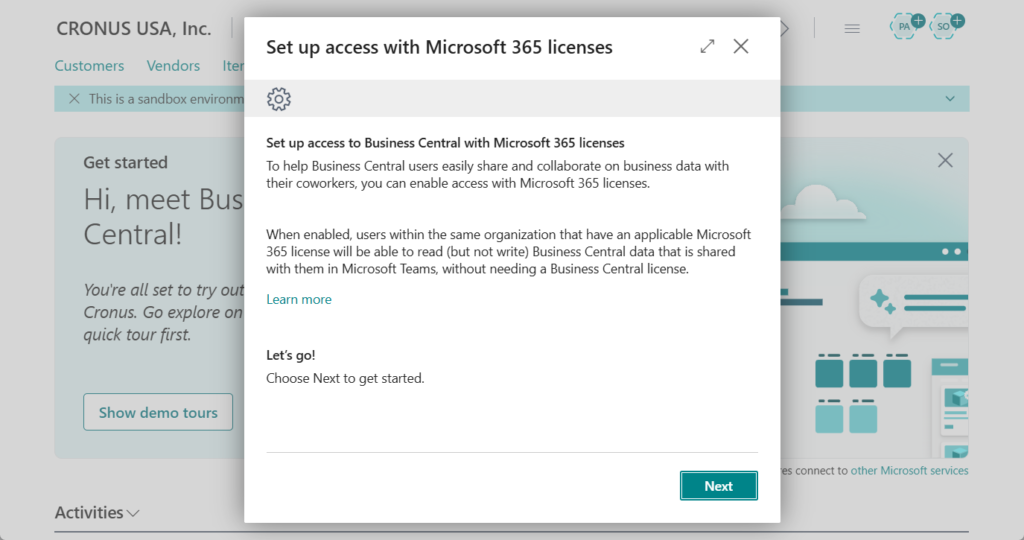Open the hamburger menu icon in header
The height and width of the screenshot is (540, 1024).
click(852, 29)
